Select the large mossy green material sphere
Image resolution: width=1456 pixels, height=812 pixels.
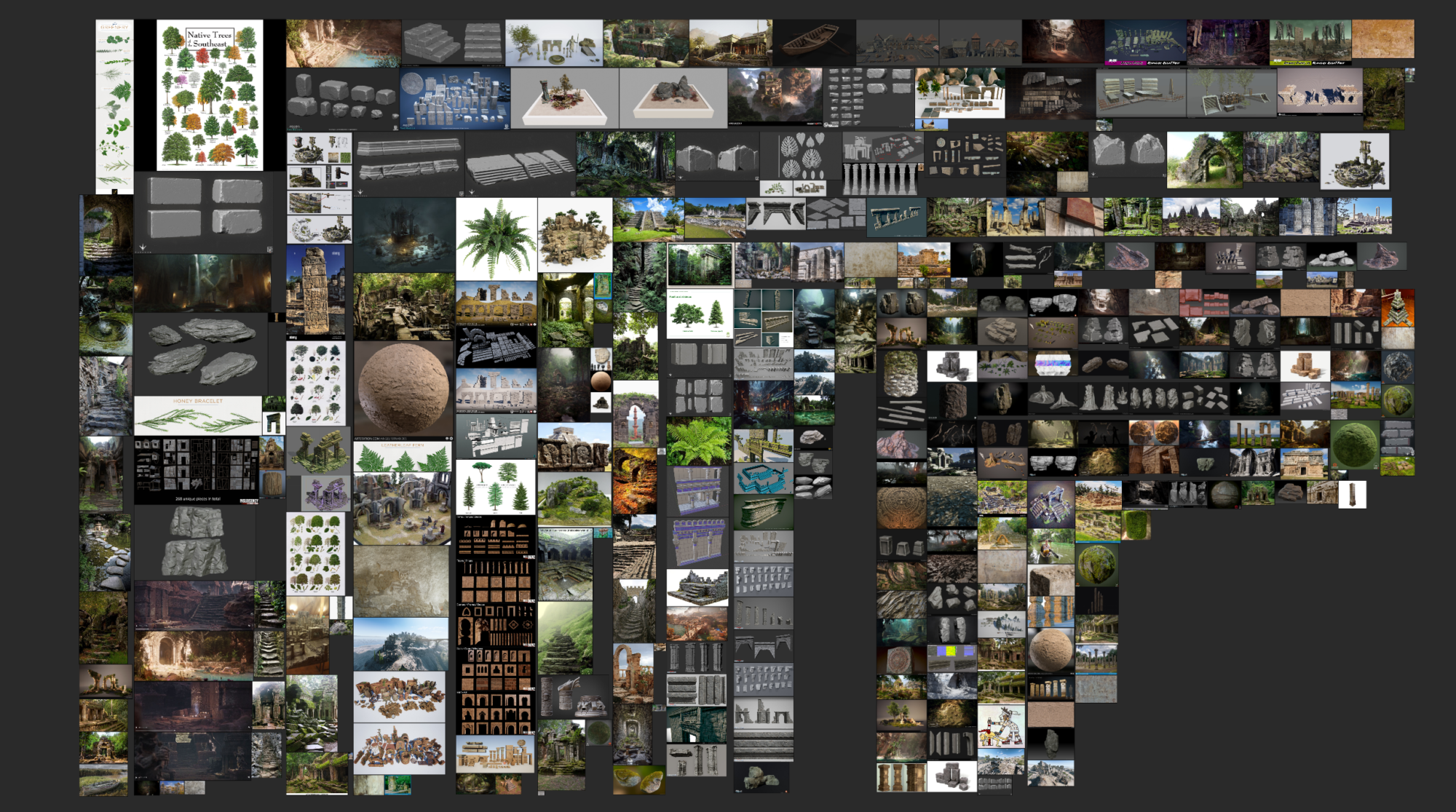[x=1355, y=446]
